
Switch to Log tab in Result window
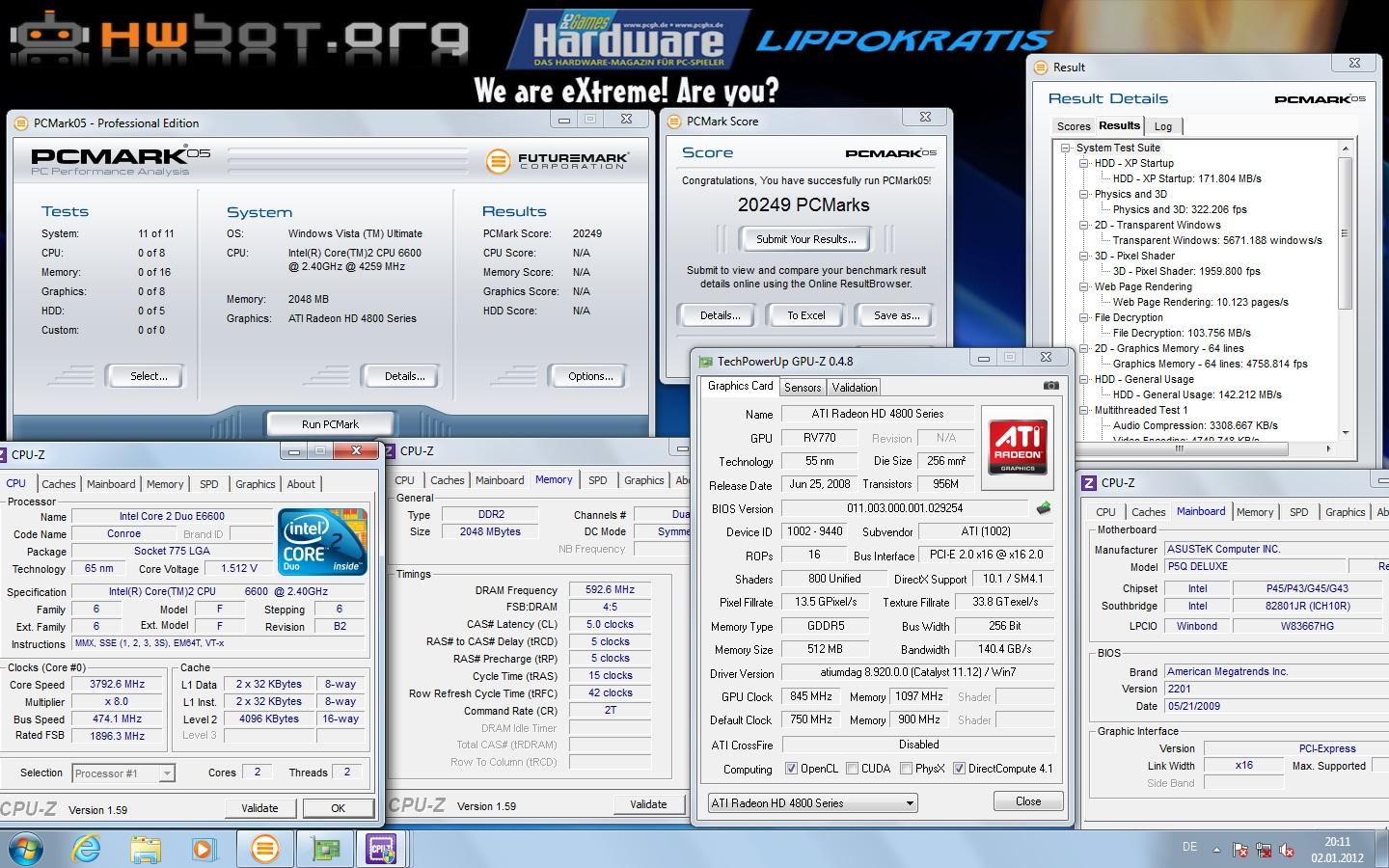tap(1163, 126)
